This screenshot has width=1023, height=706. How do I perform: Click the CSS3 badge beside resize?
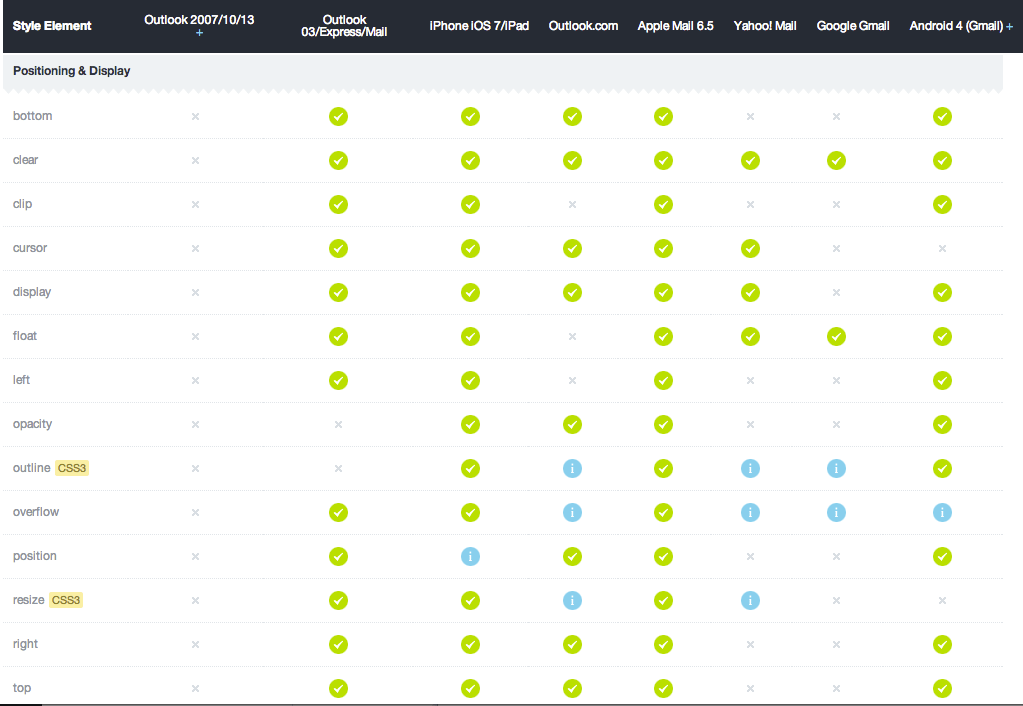tap(66, 600)
